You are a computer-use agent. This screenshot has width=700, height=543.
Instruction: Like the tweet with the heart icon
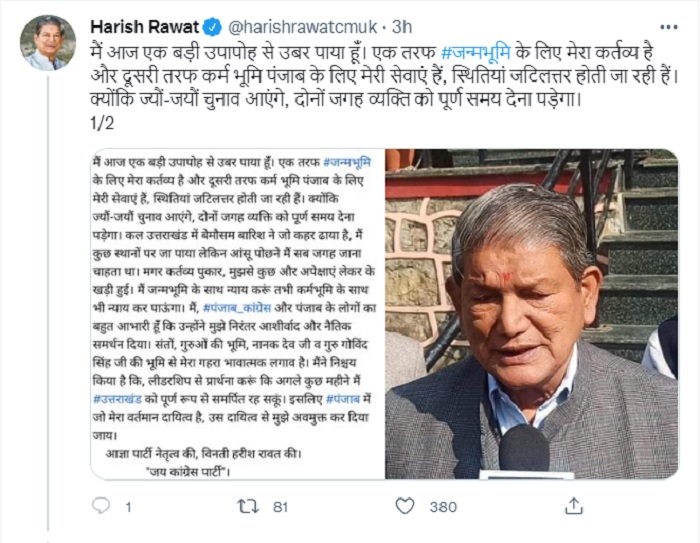tap(405, 506)
